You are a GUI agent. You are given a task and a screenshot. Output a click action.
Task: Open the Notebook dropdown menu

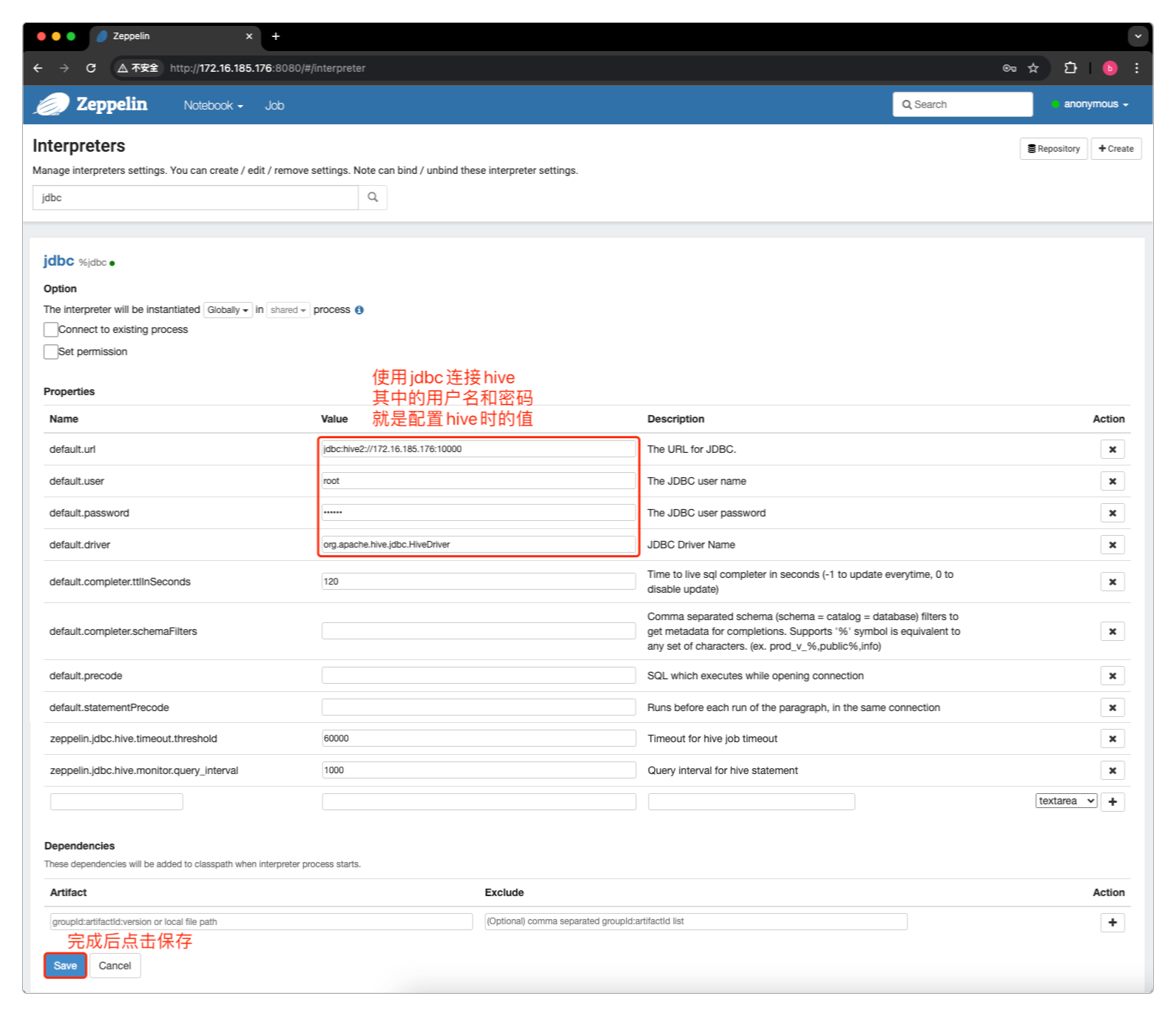213,105
